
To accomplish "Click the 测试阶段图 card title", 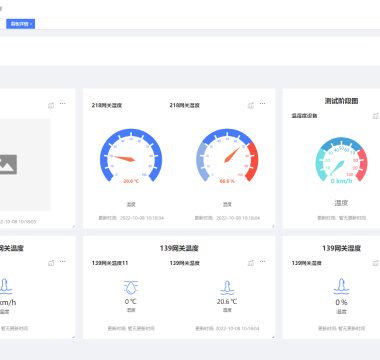I will pyautogui.click(x=341, y=101).
